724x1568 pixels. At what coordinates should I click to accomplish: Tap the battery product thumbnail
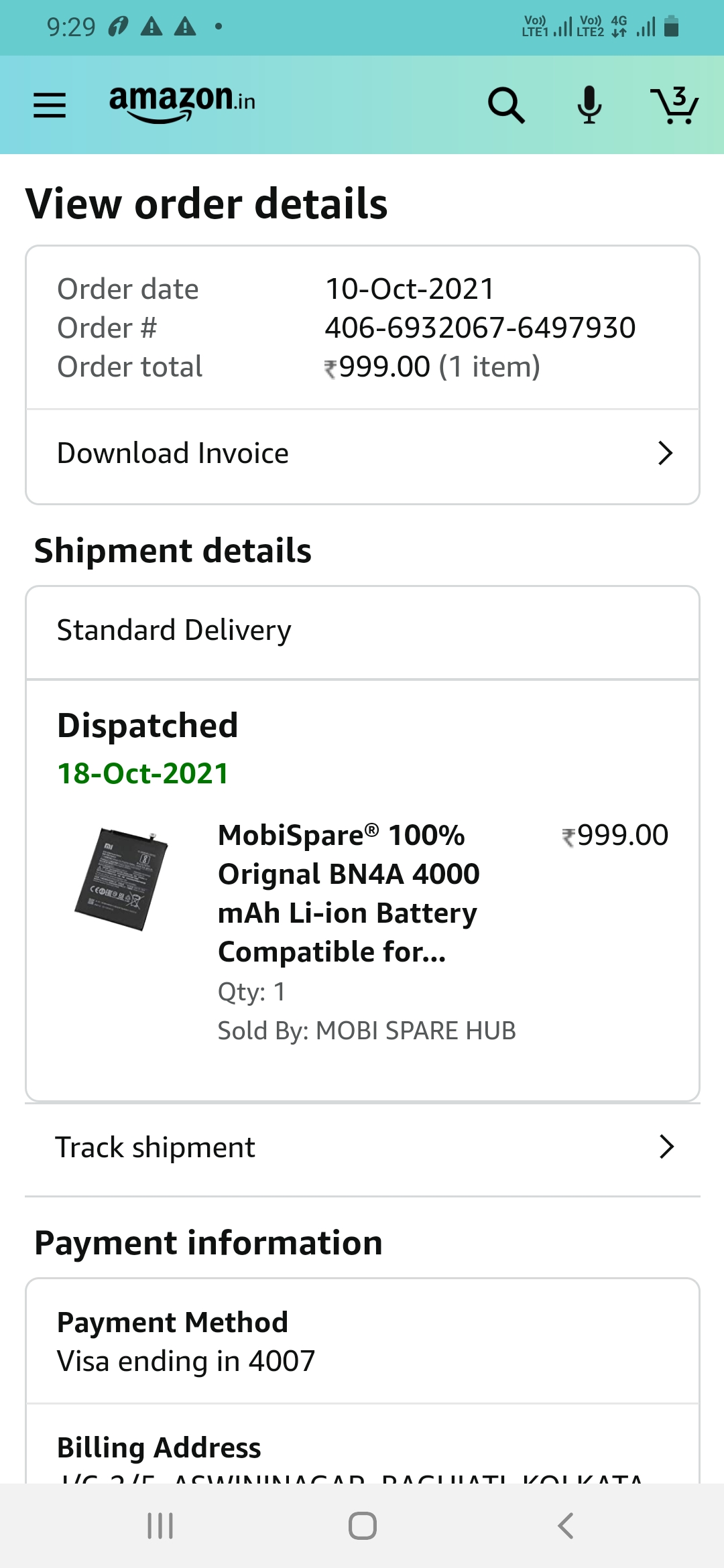pos(121,879)
